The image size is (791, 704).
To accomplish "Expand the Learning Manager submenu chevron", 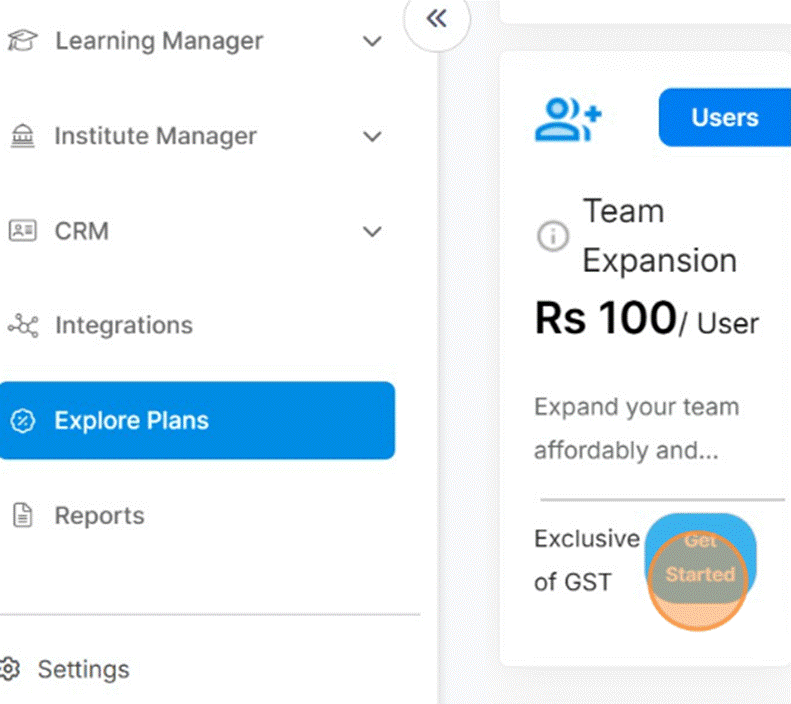I will point(372,42).
